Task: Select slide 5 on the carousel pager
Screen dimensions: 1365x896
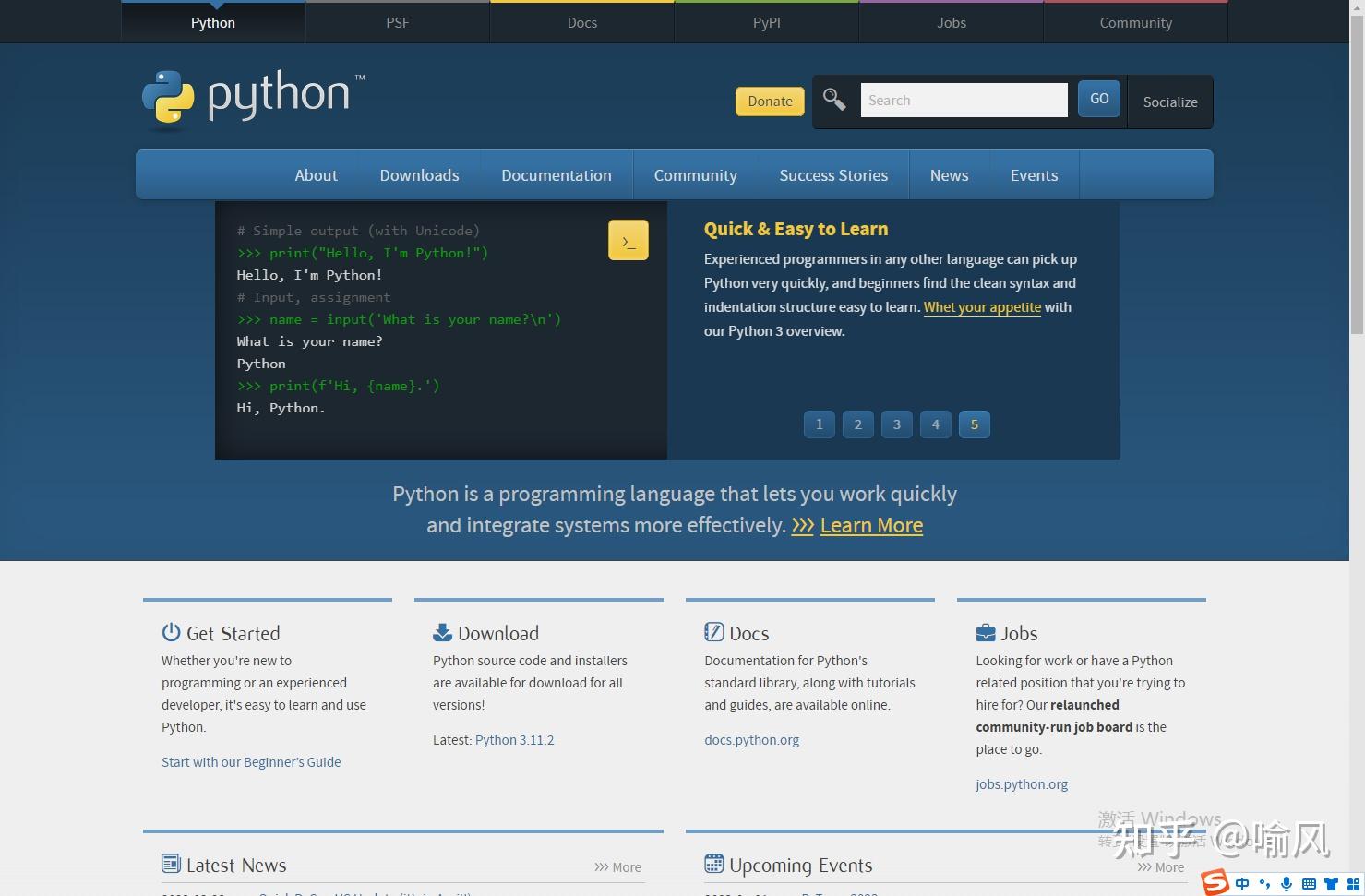Action: coord(974,424)
